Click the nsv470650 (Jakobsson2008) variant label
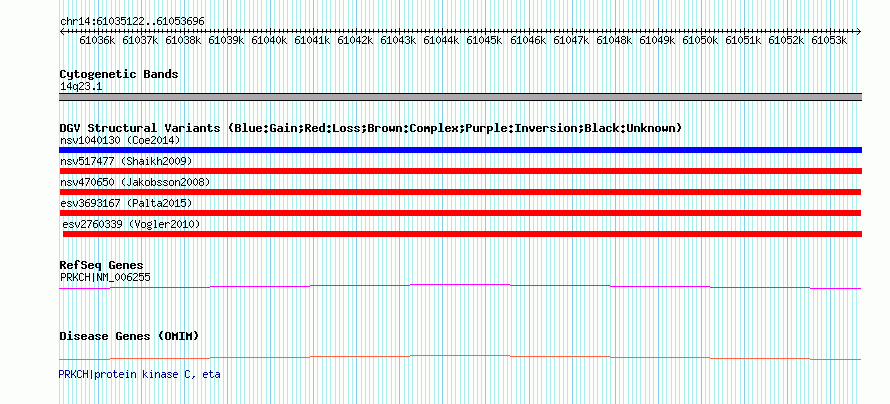 click(135, 182)
